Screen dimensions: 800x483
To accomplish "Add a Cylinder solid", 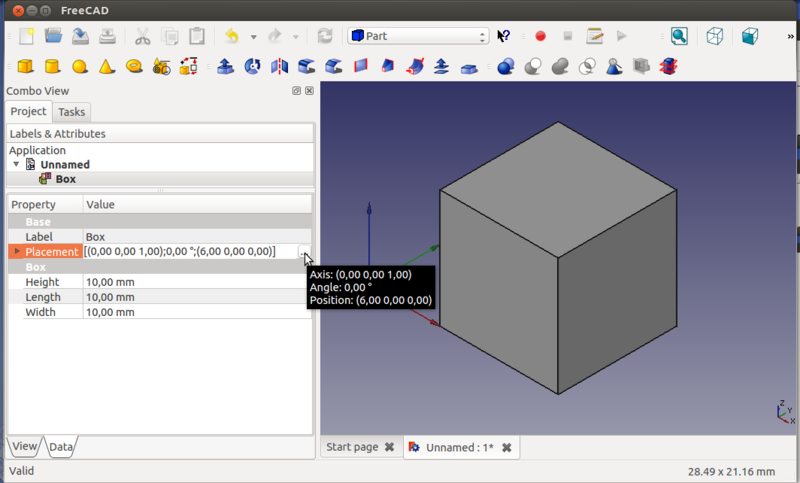I will tap(52, 67).
